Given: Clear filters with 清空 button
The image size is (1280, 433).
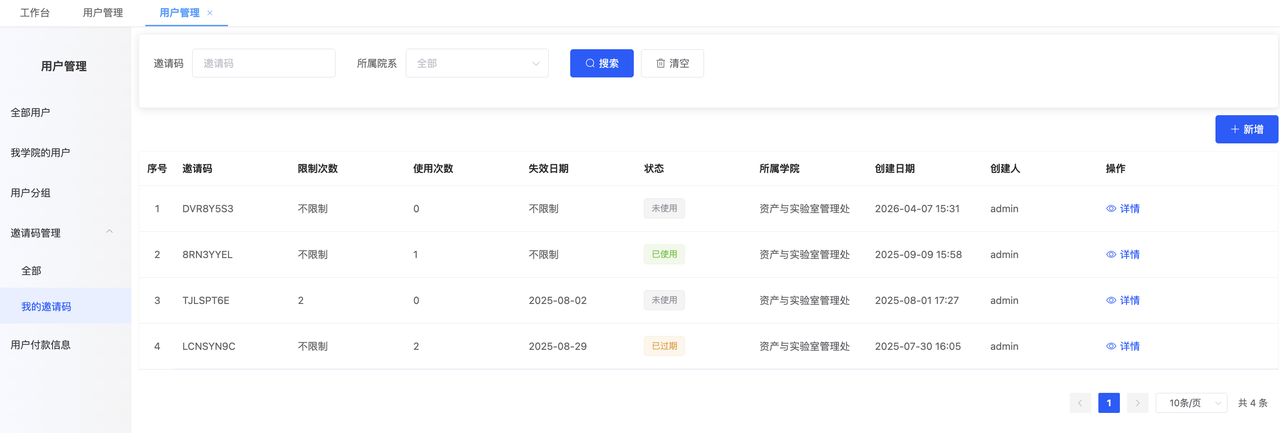Looking at the screenshot, I should tap(672, 63).
